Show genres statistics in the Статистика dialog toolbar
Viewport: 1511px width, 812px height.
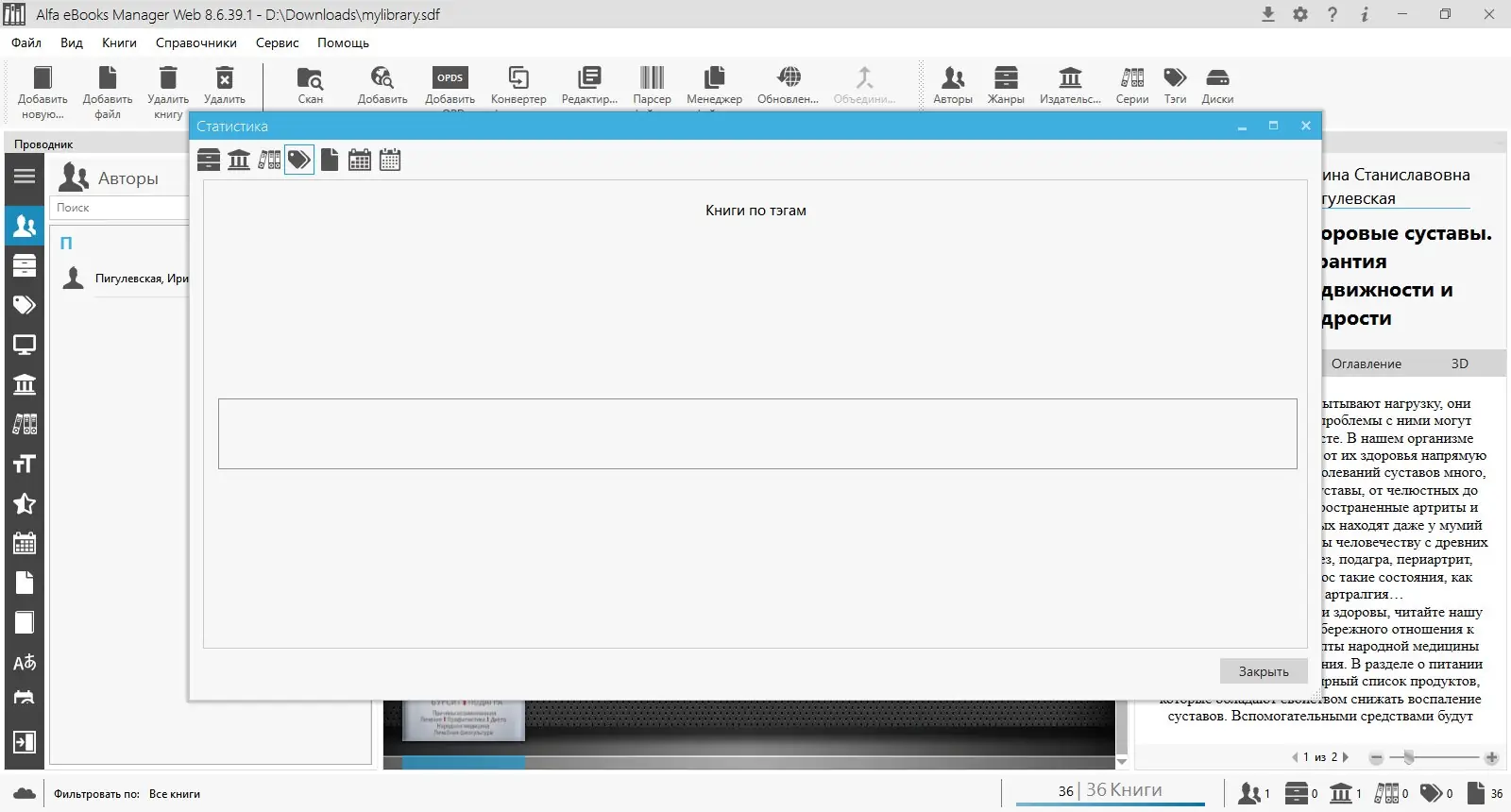tap(209, 160)
